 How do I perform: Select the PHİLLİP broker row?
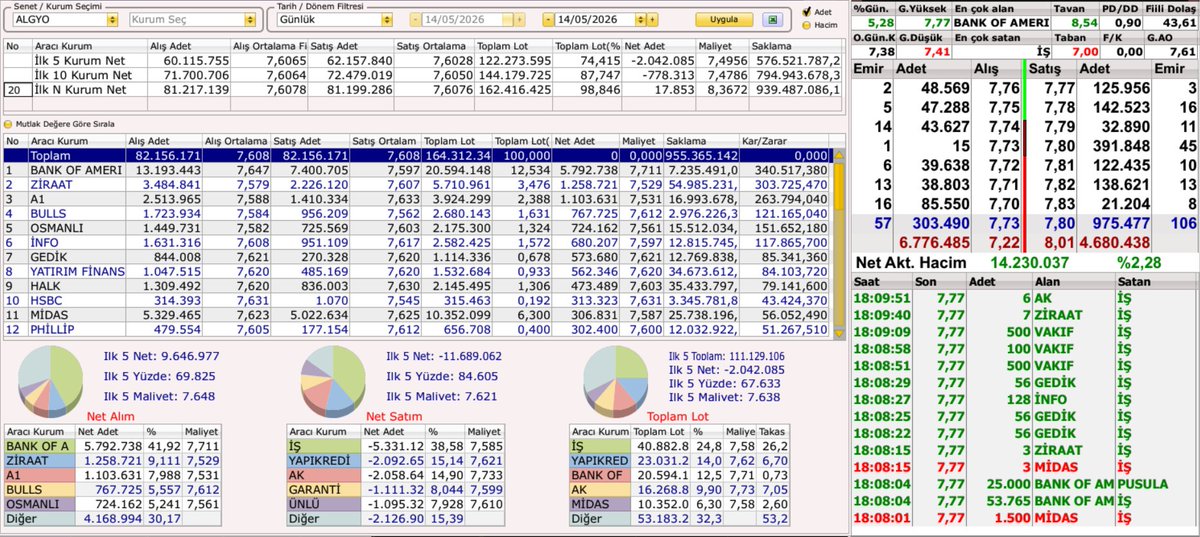(x=417, y=328)
